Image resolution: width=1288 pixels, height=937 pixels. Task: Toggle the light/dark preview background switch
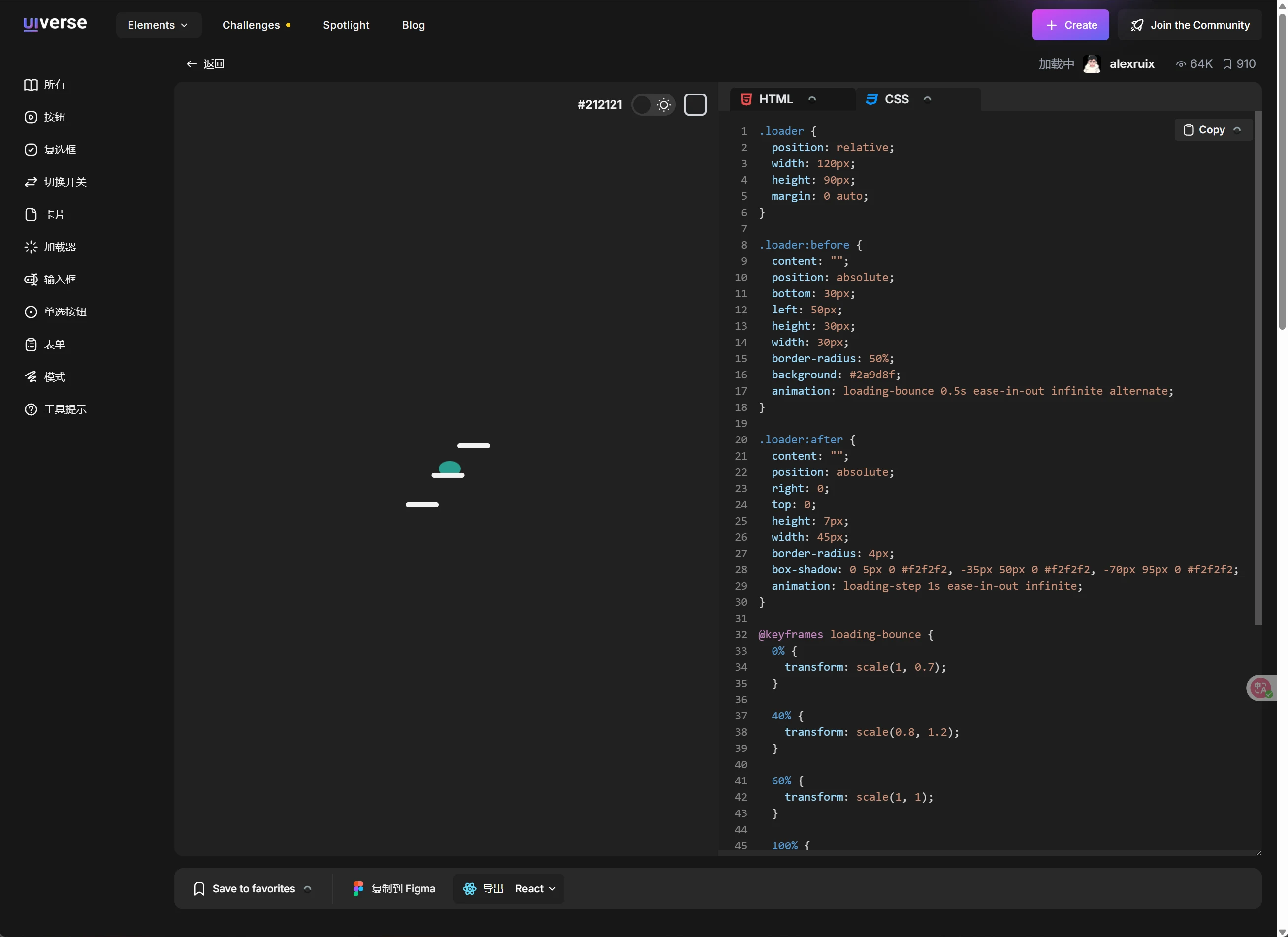(x=653, y=104)
